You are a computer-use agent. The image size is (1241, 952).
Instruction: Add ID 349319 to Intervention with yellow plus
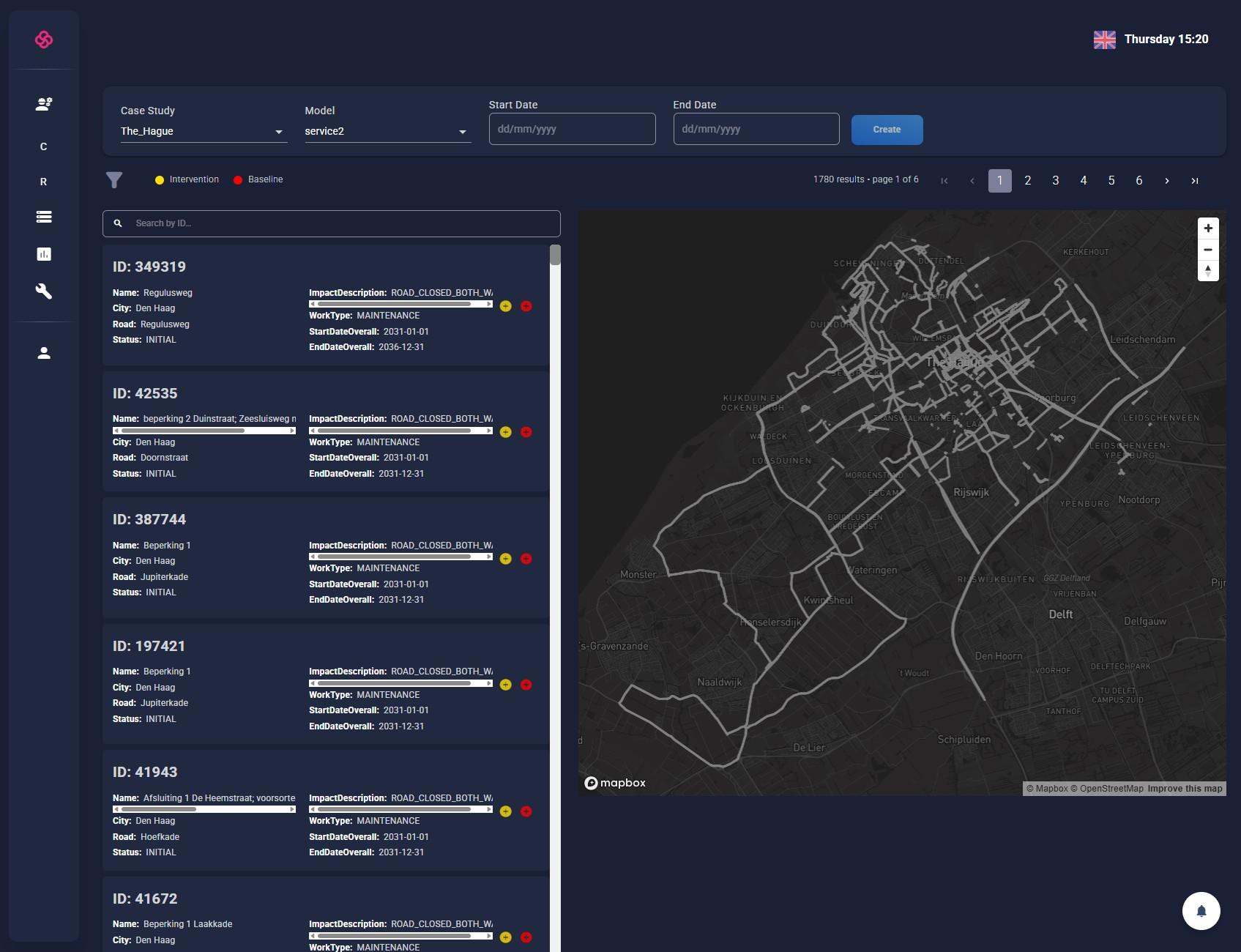(x=505, y=306)
